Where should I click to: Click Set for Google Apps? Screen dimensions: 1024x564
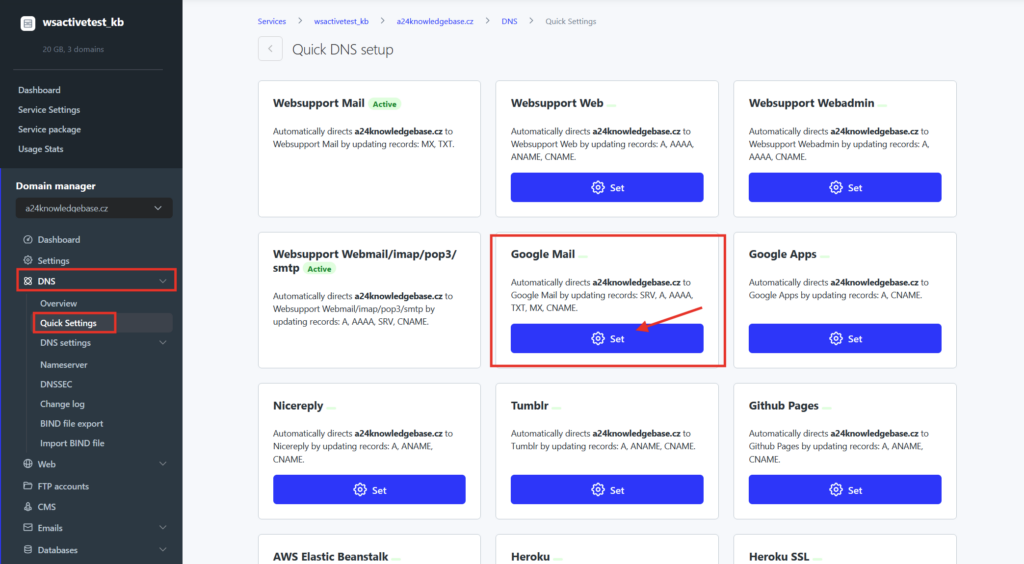click(x=844, y=338)
